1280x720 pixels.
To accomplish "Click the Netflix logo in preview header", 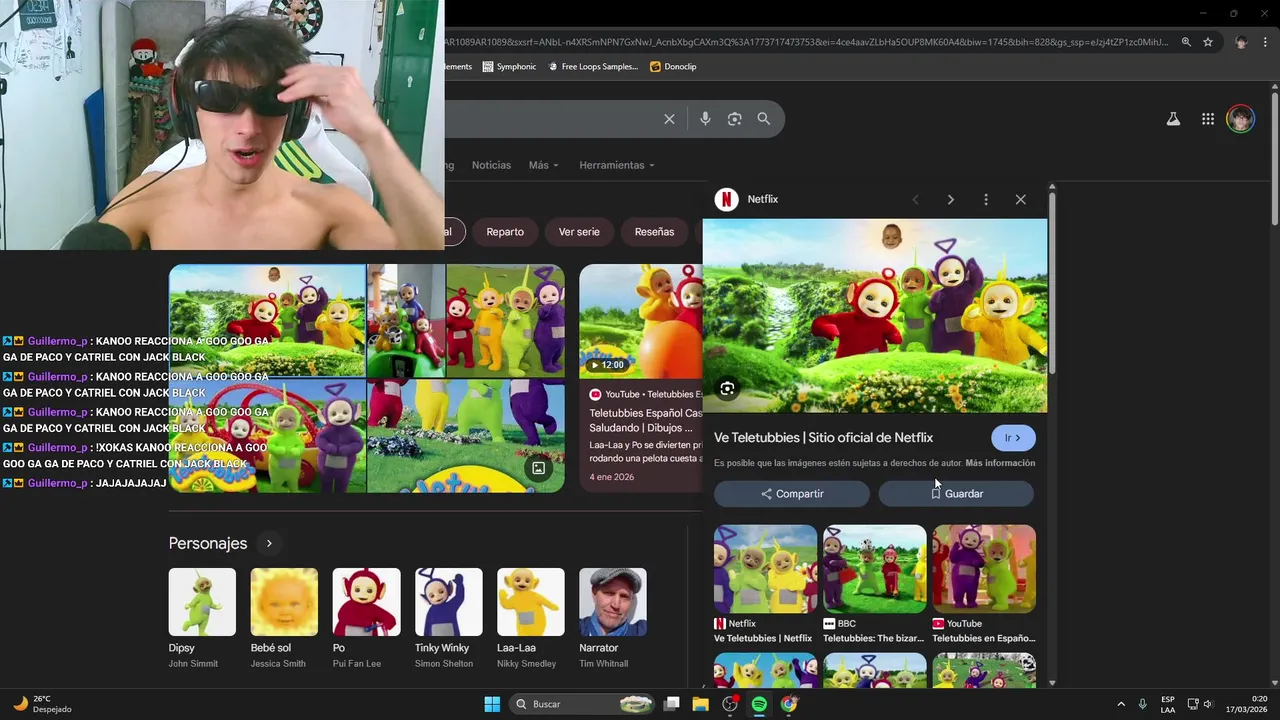I will pyautogui.click(x=726, y=199).
